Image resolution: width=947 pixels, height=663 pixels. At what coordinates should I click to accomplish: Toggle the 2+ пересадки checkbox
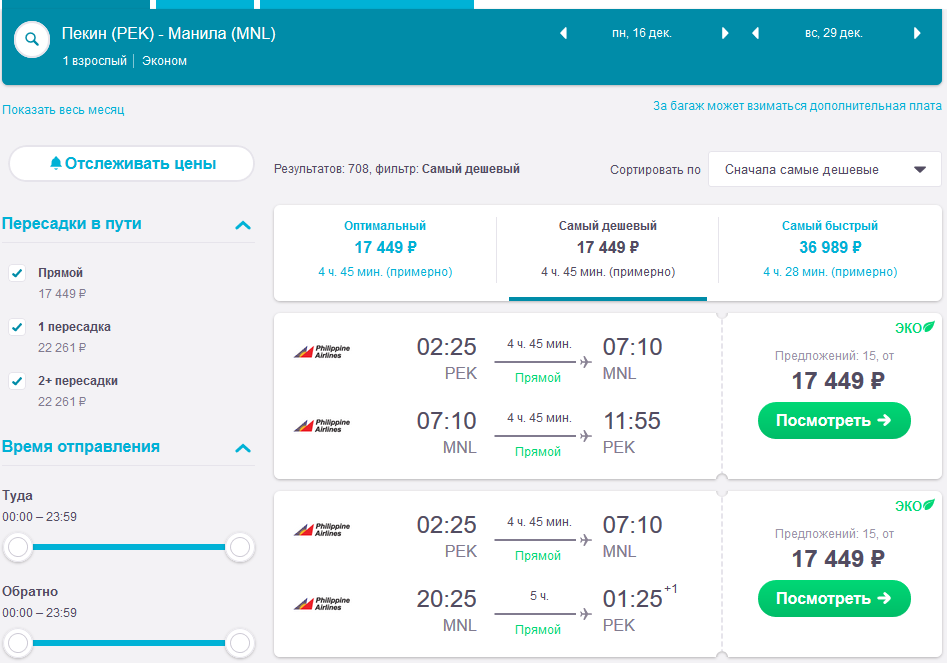pos(17,381)
